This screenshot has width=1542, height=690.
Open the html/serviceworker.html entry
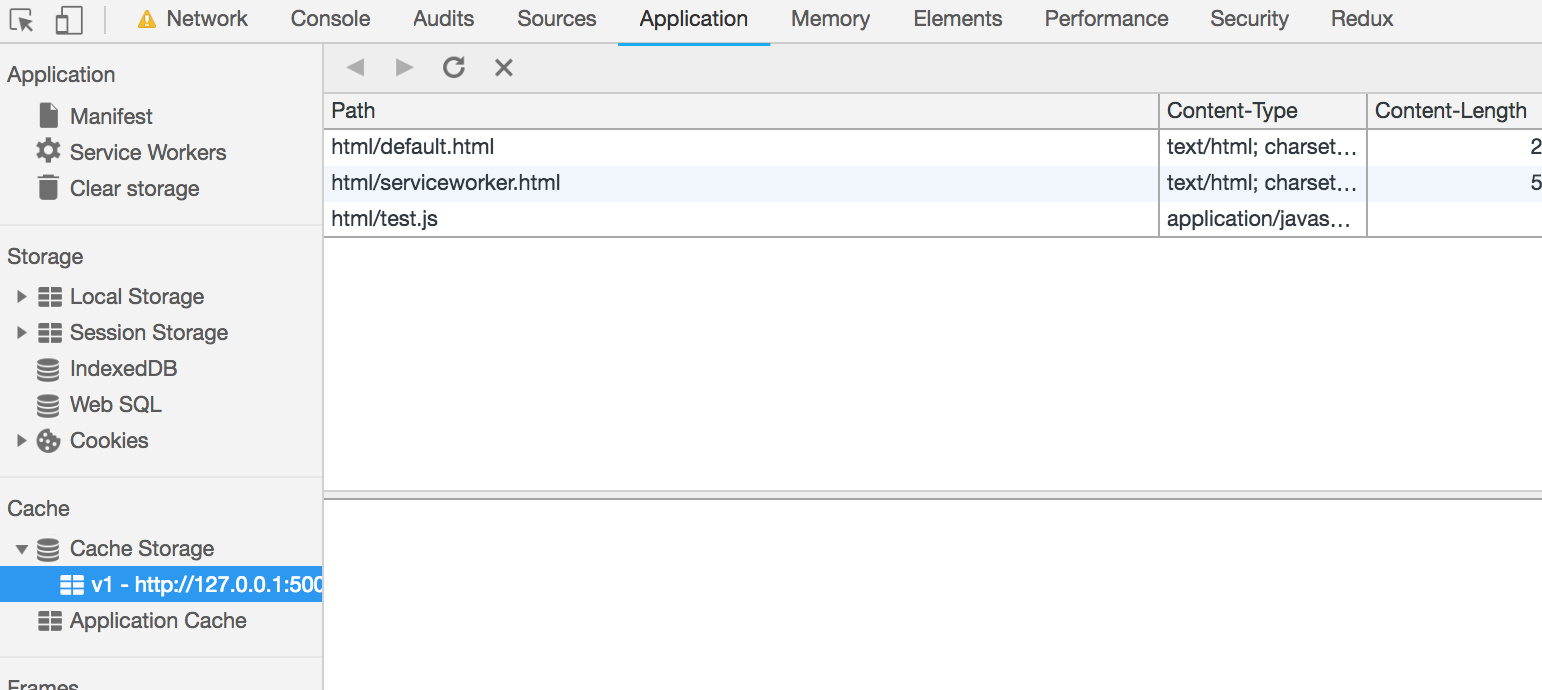tap(445, 182)
